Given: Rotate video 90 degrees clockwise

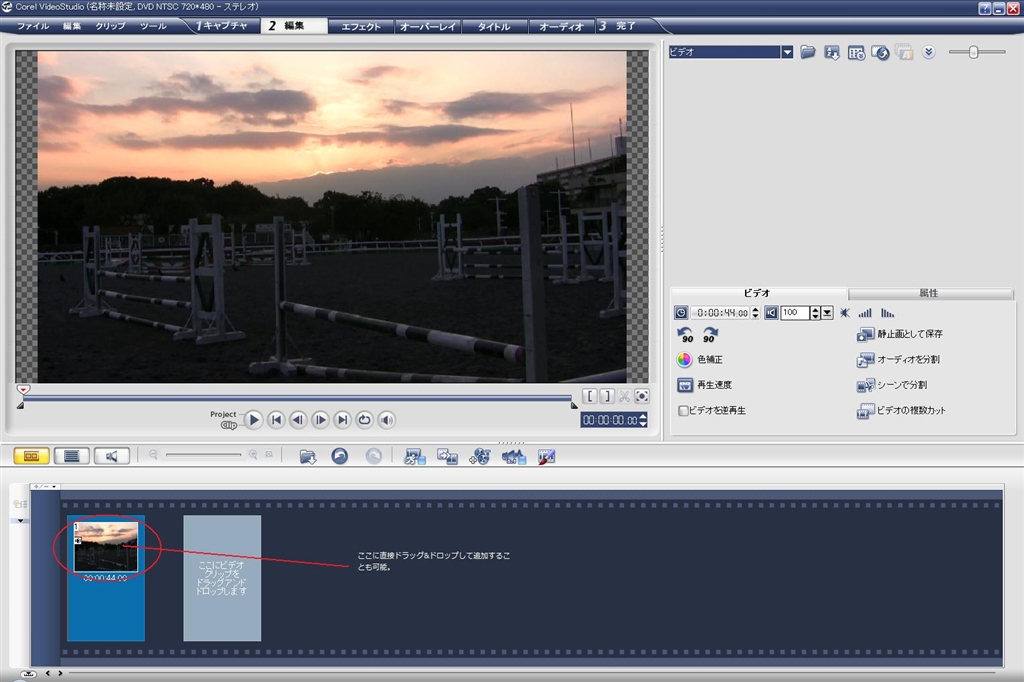Looking at the screenshot, I should coord(710,335).
